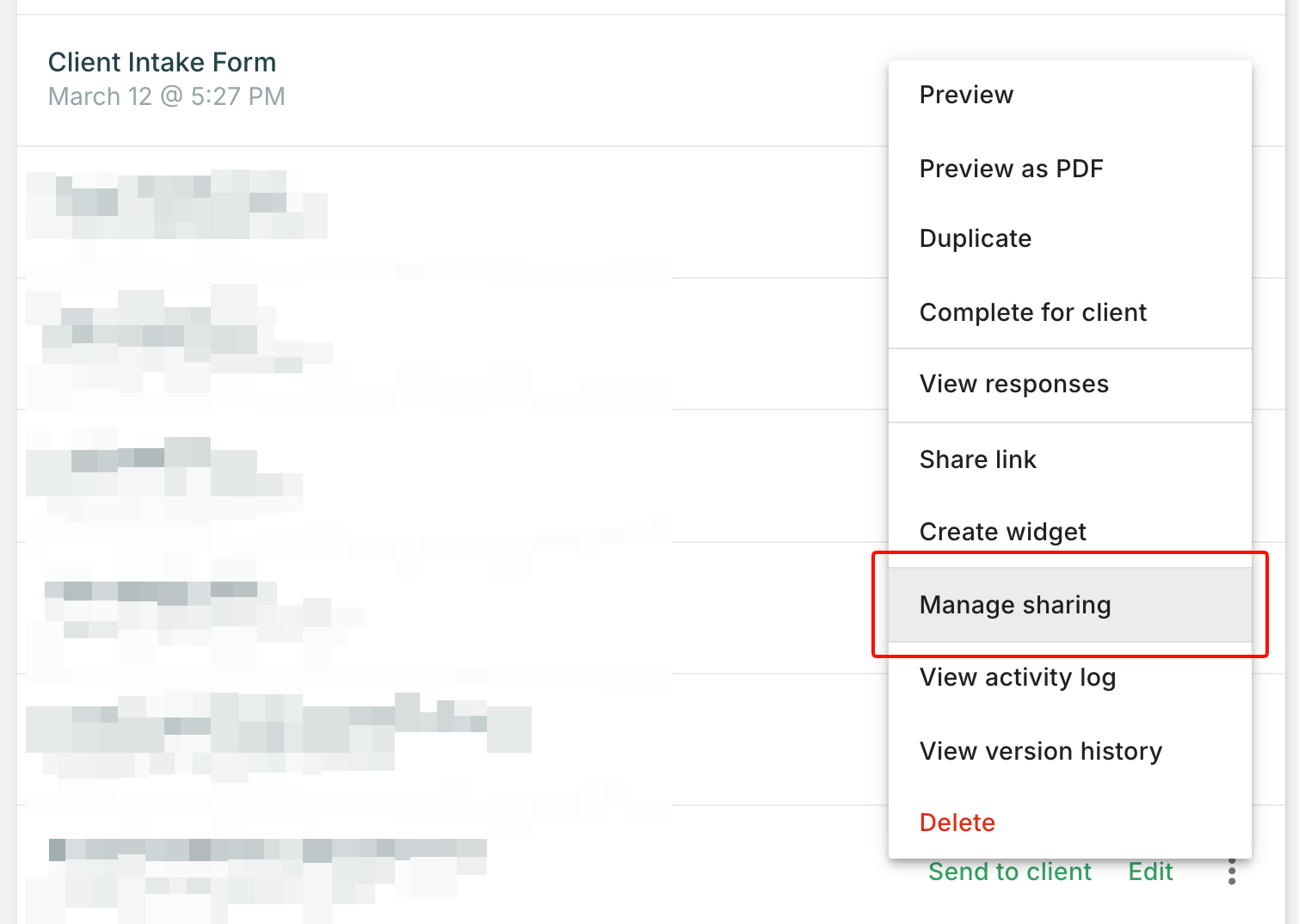The width and height of the screenshot is (1299, 924).
Task: Click the green Edit link
Action: point(1150,872)
